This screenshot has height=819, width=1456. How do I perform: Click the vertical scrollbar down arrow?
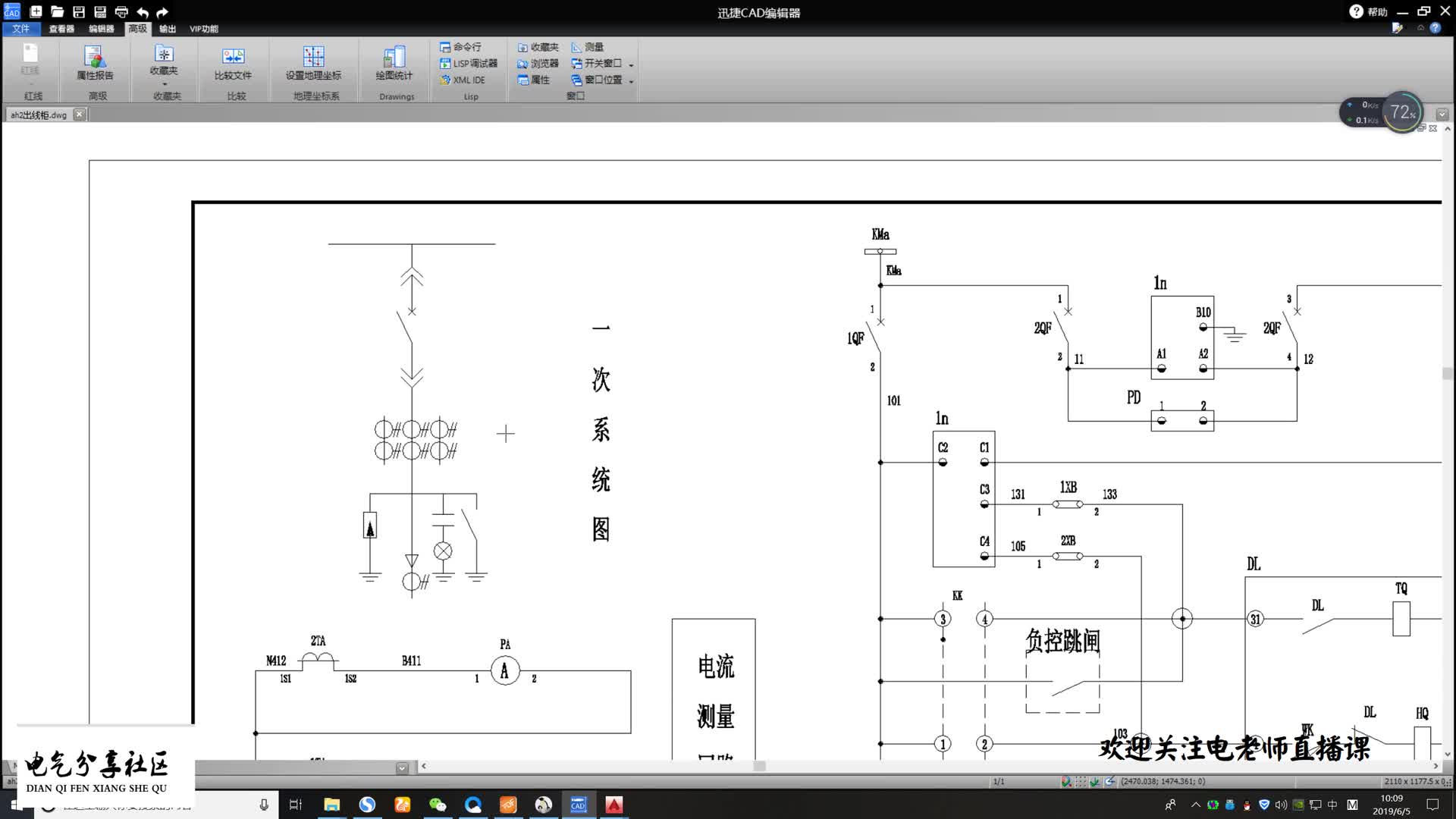pyautogui.click(x=1448, y=755)
